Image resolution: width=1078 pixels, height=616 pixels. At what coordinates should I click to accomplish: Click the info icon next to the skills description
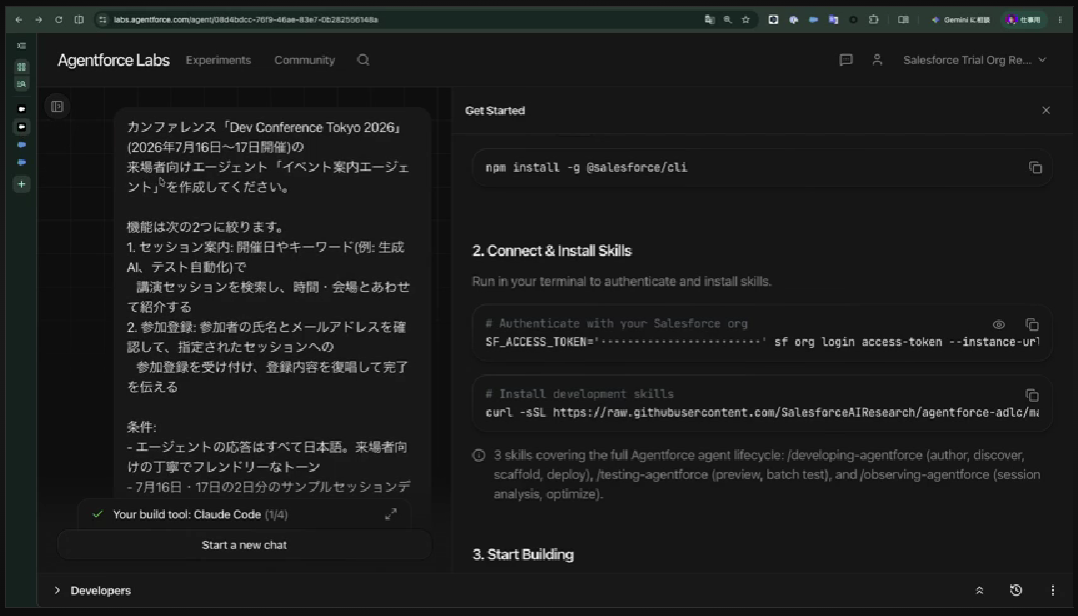click(x=478, y=455)
